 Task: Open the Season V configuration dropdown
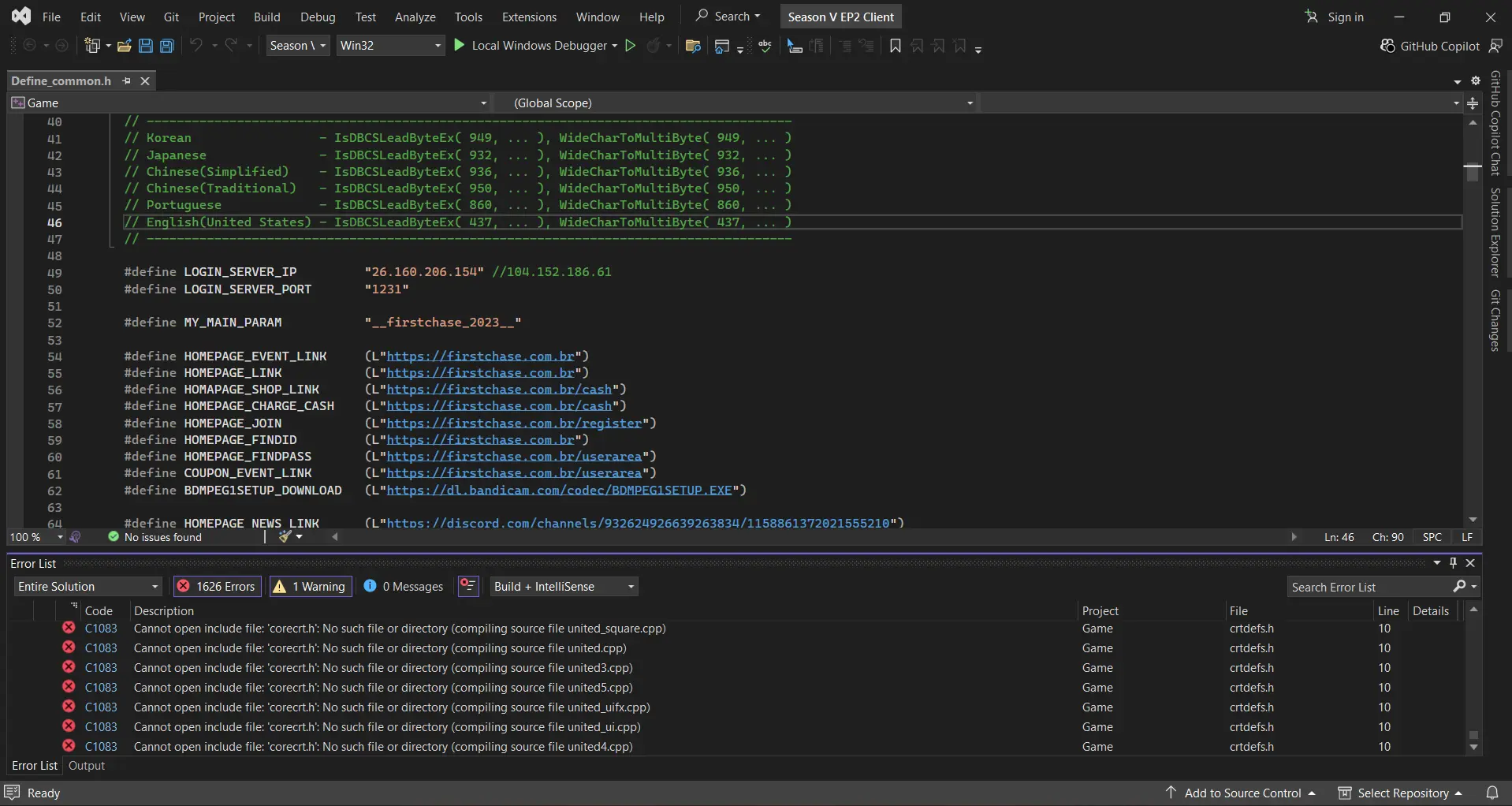tap(298, 46)
